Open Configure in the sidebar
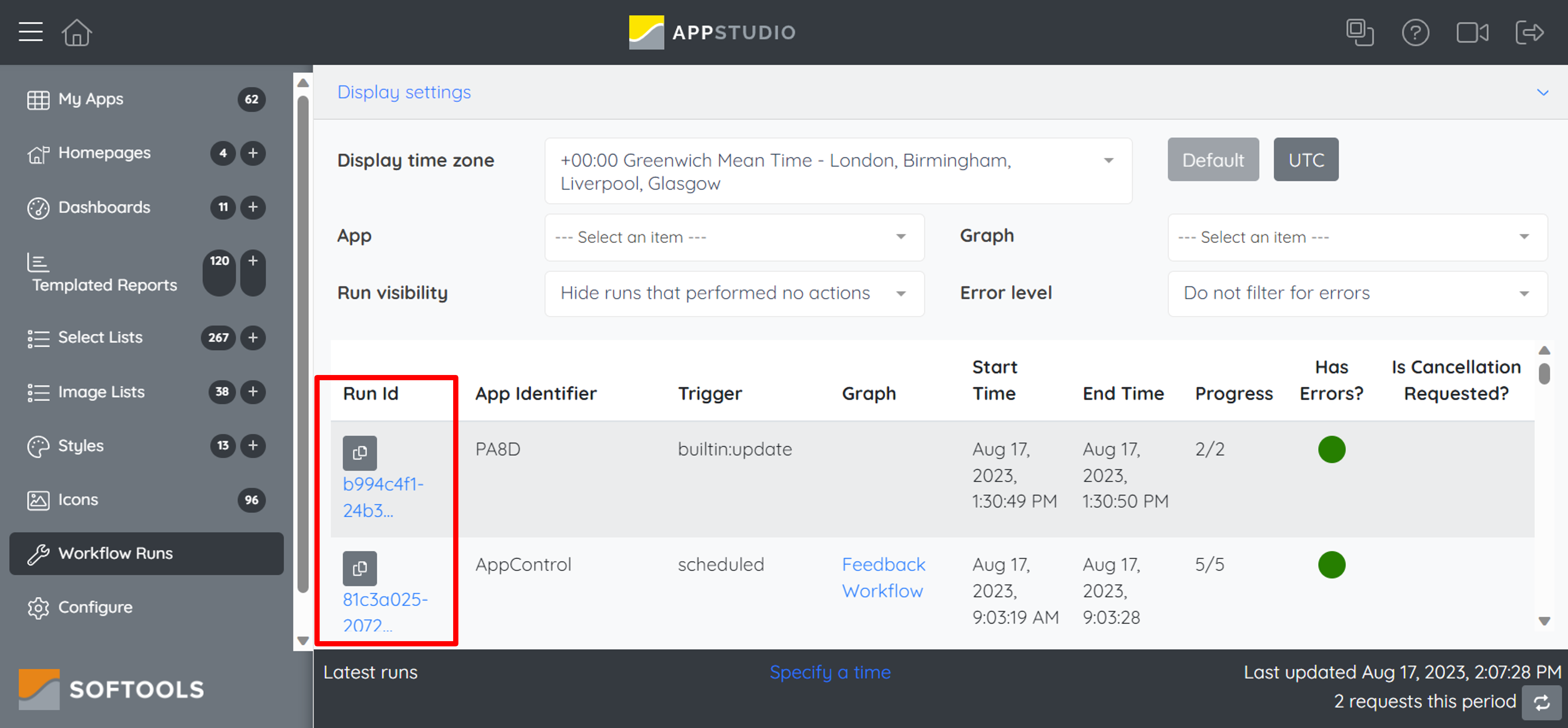This screenshot has height=728, width=1568. point(95,607)
